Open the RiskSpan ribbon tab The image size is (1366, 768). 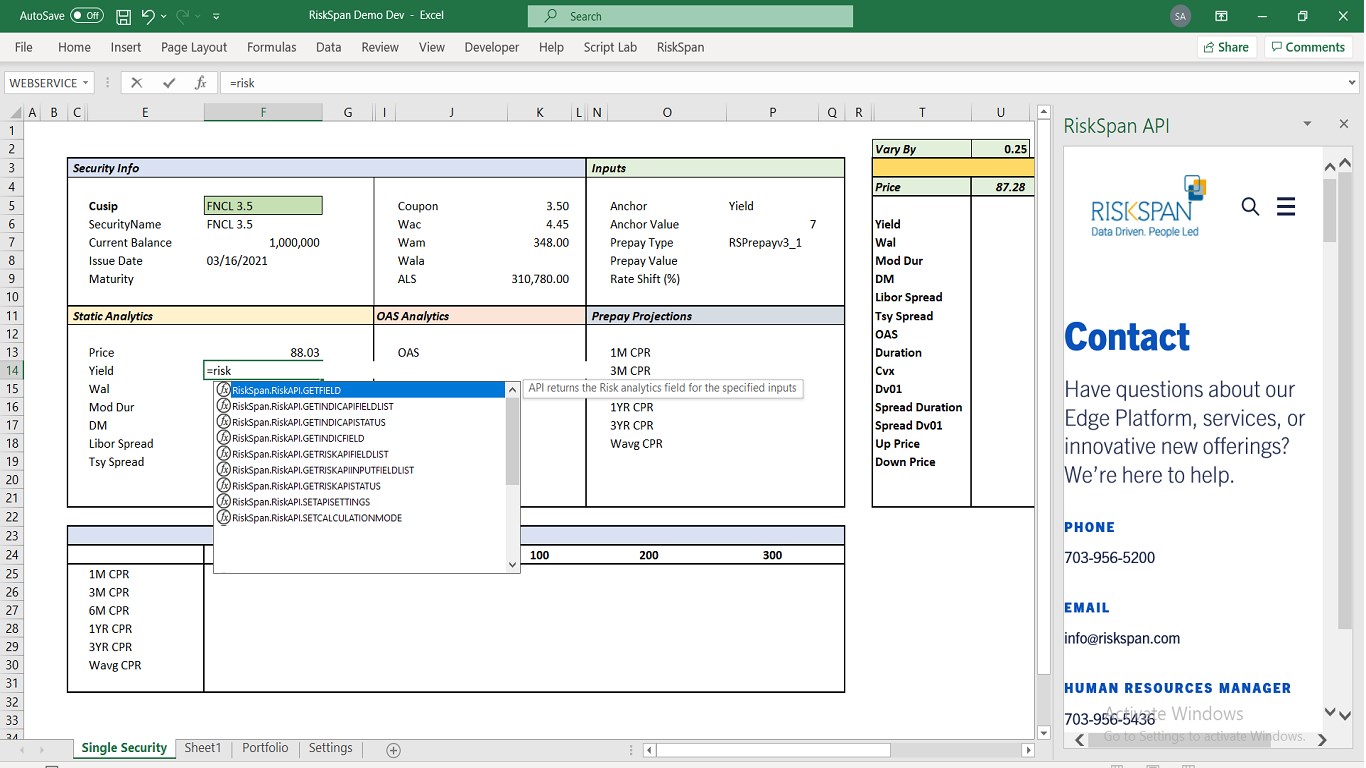680,47
